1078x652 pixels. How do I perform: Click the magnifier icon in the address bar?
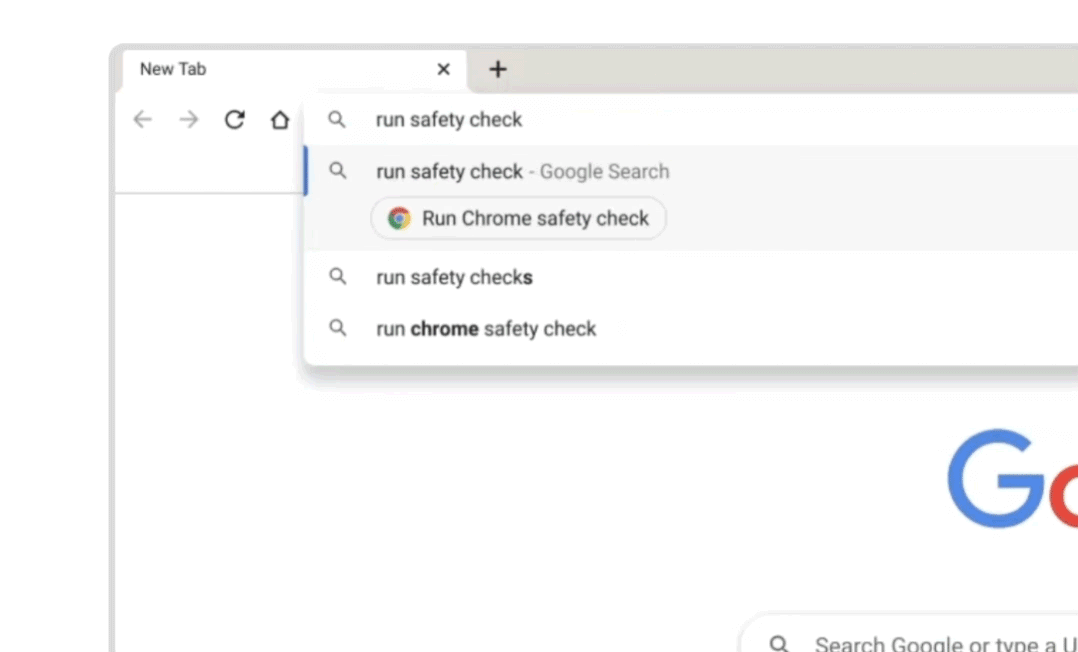pyautogui.click(x=338, y=120)
